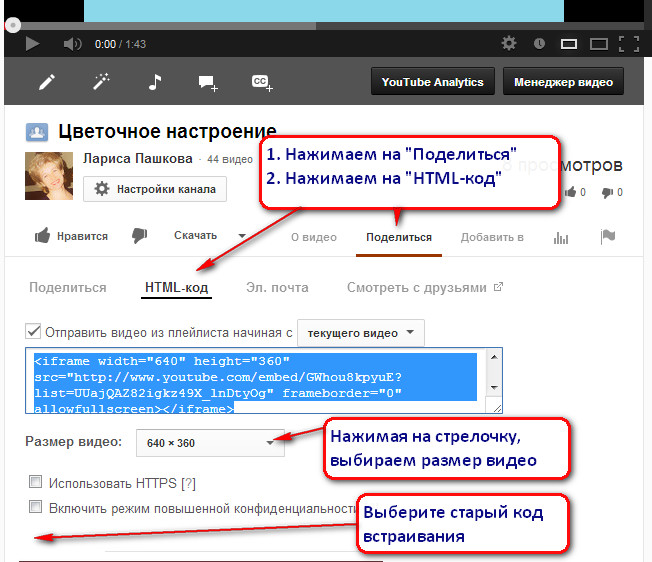Image resolution: width=652 pixels, height=562 pixels.
Task: Enable Использовать HTTPS checkbox
Action: click(x=35, y=482)
